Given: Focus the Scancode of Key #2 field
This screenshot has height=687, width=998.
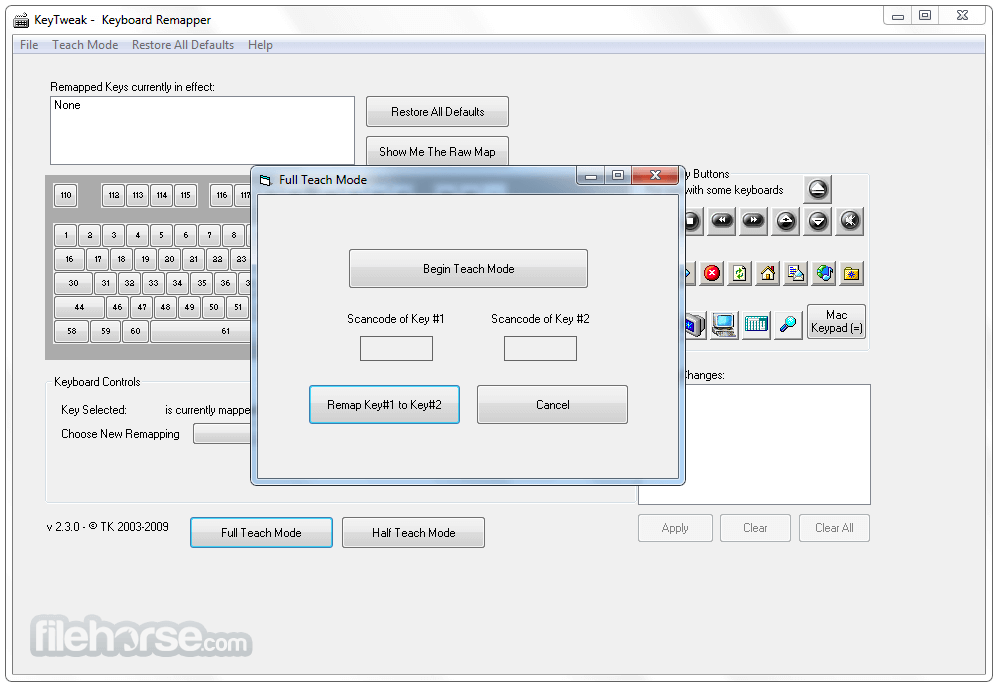Looking at the screenshot, I should click(x=540, y=348).
